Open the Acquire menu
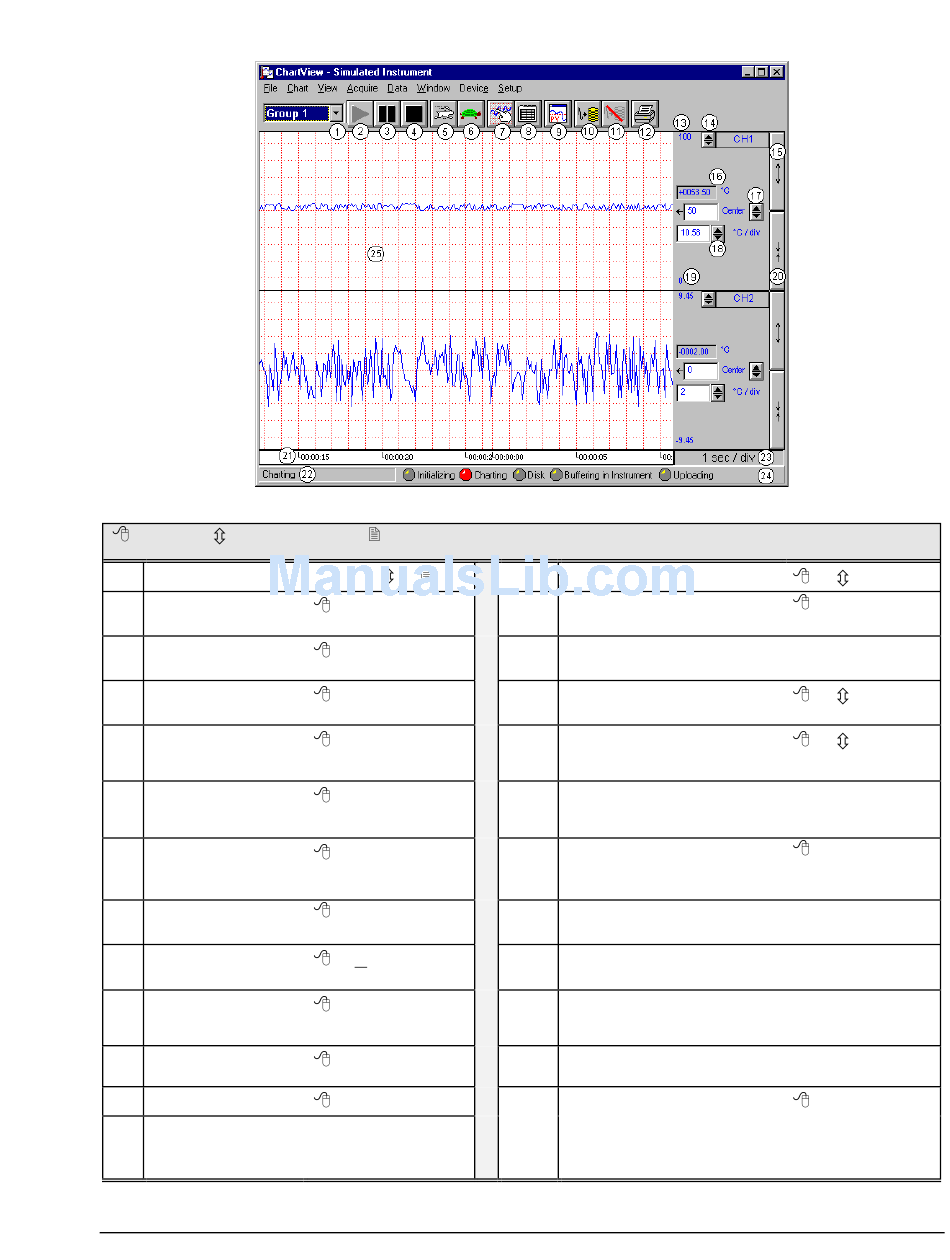 pos(361,88)
